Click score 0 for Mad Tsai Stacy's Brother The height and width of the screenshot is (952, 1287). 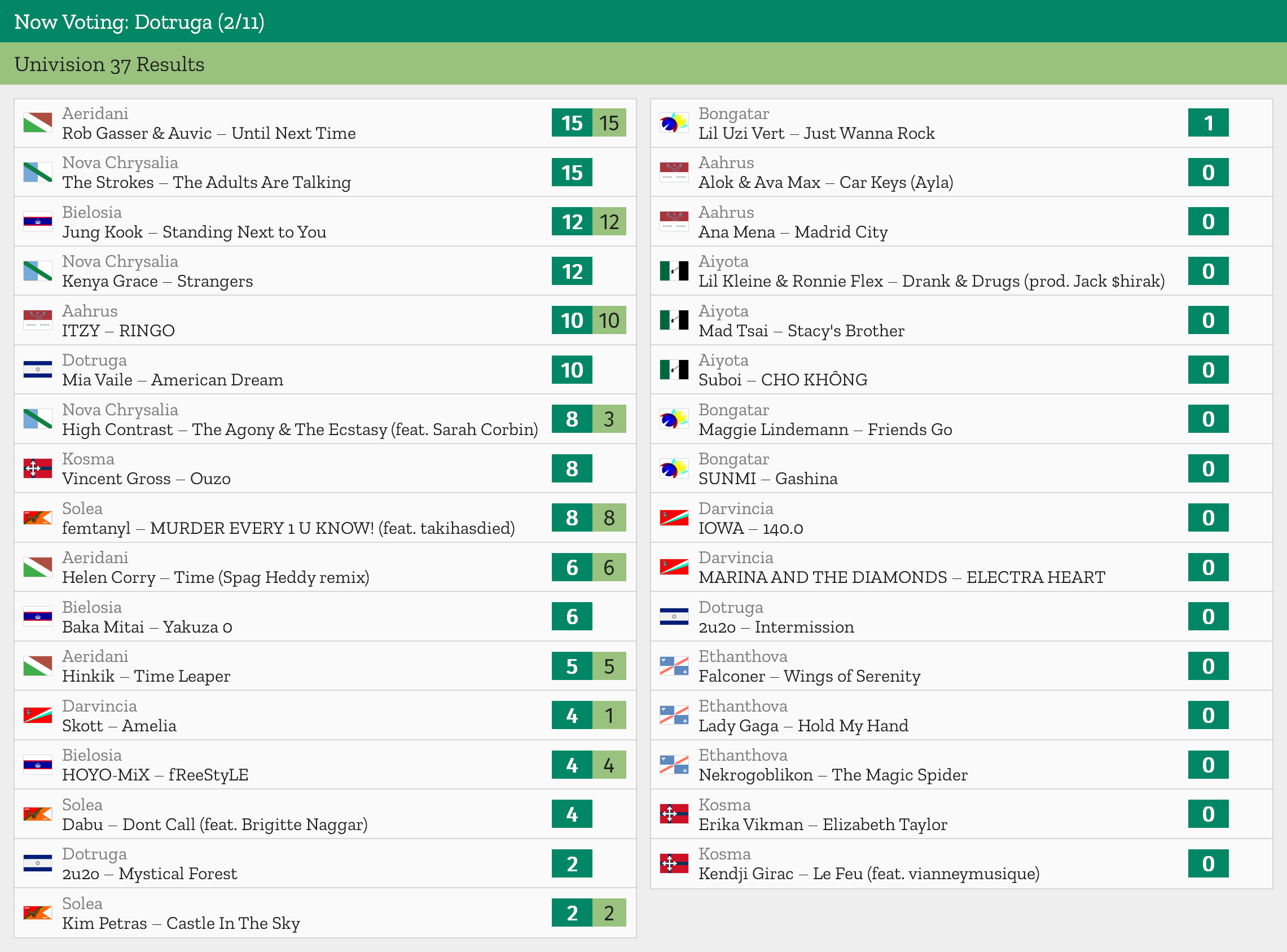(1208, 321)
